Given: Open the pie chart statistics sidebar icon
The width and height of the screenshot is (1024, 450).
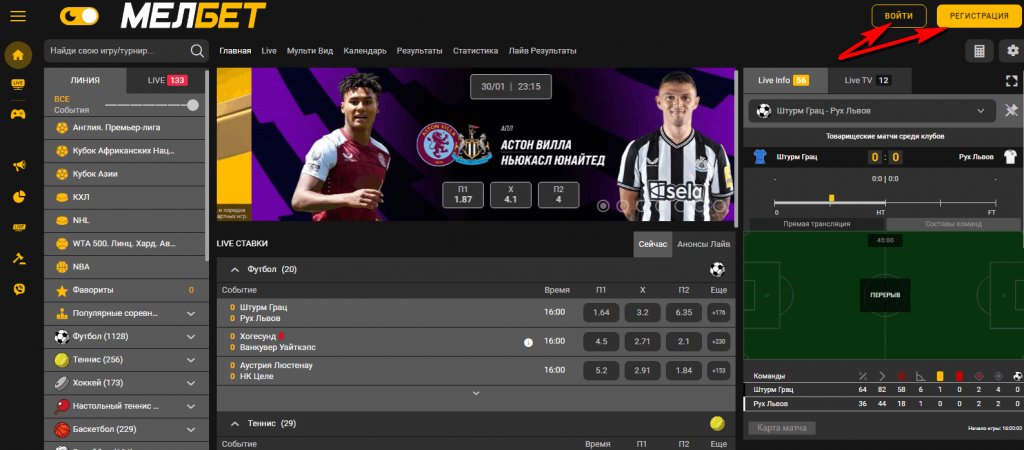Looking at the screenshot, I should [18, 196].
